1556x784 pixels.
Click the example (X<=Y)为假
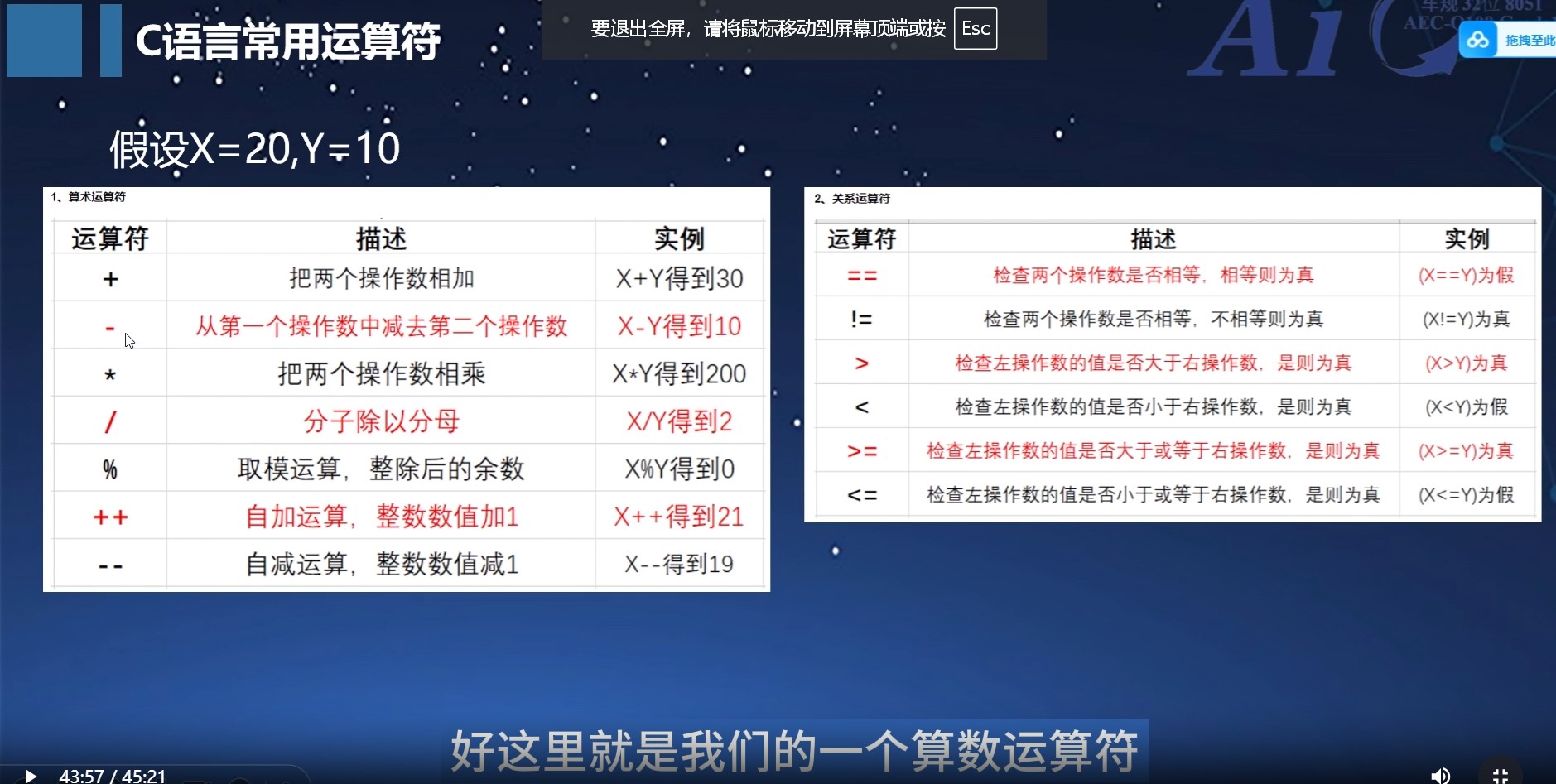[1467, 495]
